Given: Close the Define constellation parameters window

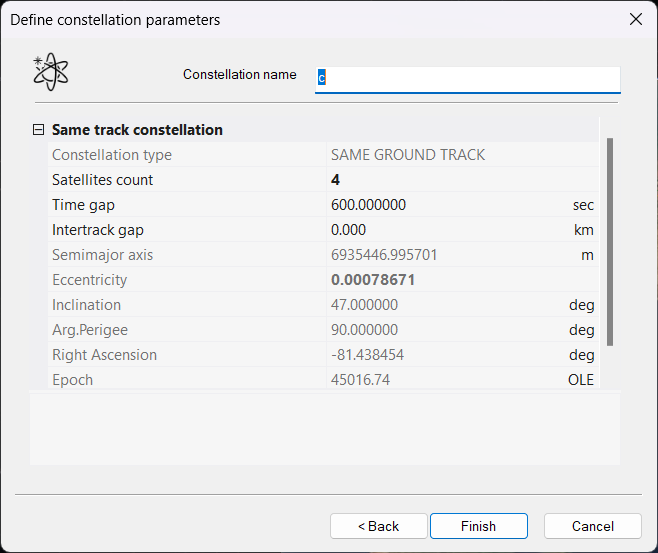Looking at the screenshot, I should coord(635,20).
